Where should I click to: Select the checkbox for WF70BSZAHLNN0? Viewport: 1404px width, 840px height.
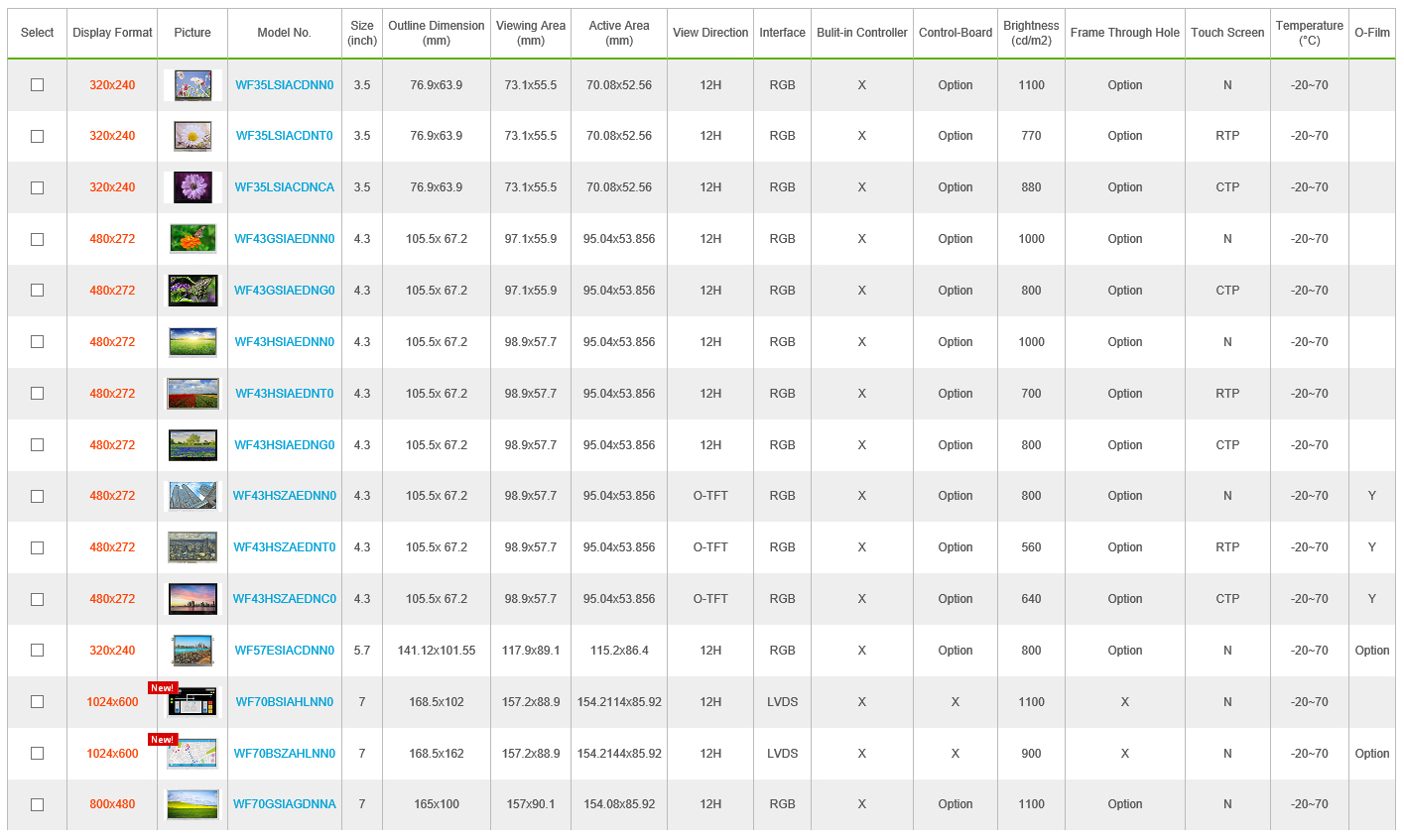click(37, 754)
